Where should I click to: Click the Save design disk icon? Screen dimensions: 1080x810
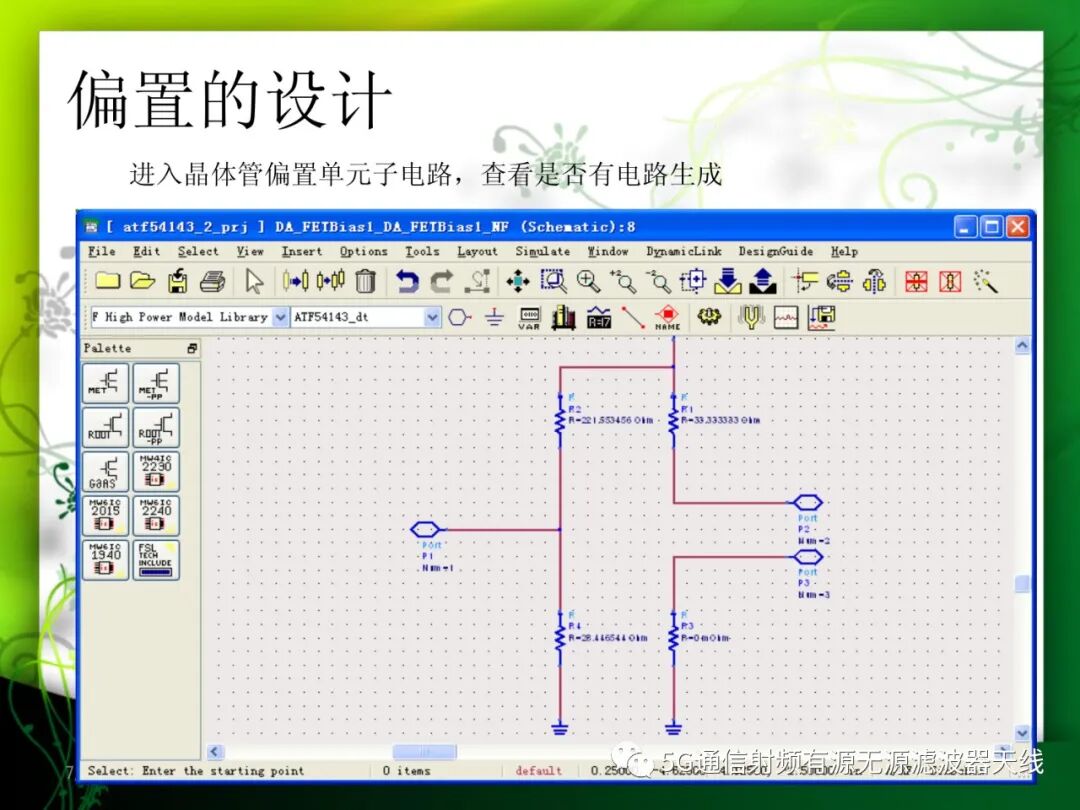178,281
